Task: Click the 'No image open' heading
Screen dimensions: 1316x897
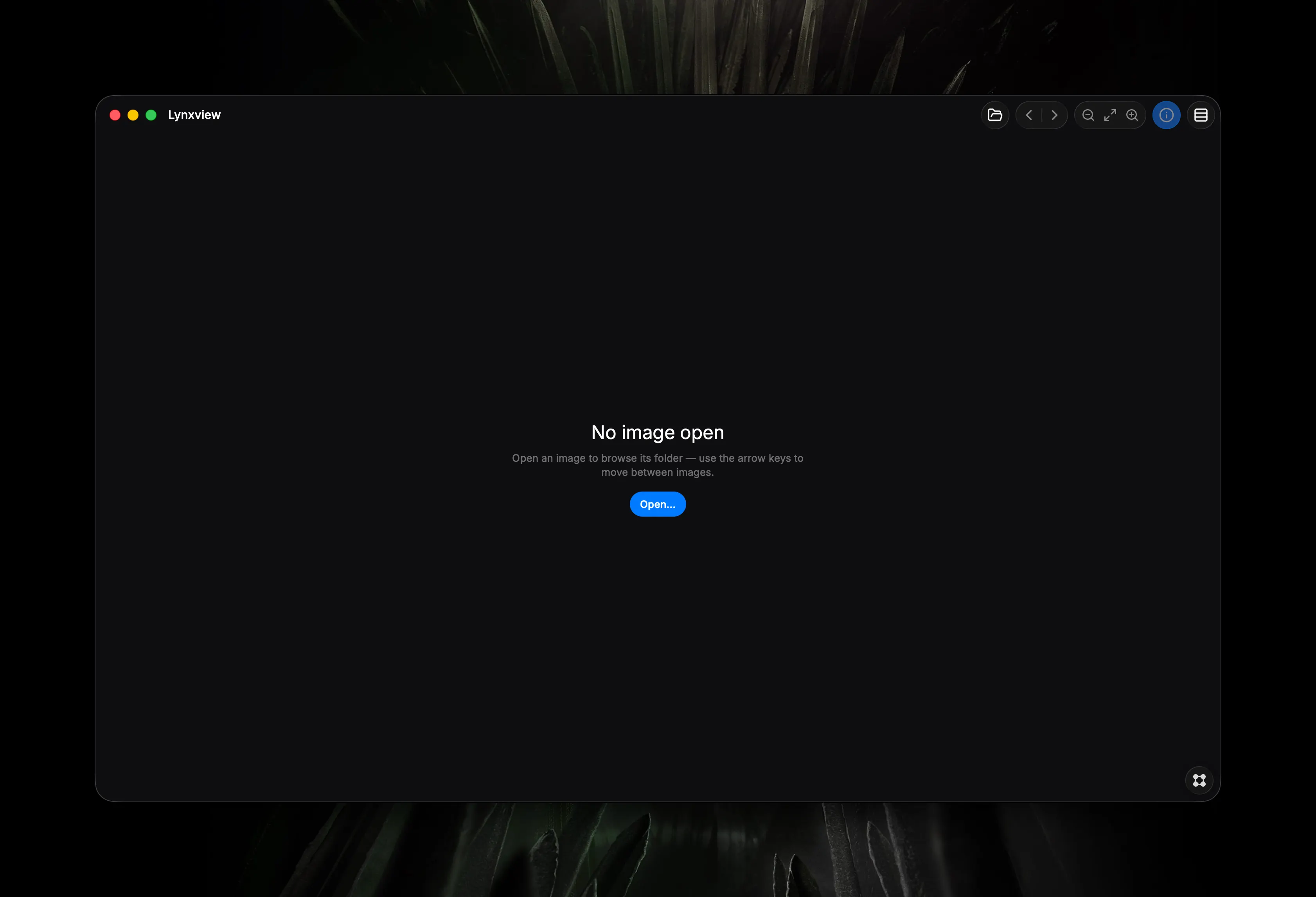Action: 658,433
